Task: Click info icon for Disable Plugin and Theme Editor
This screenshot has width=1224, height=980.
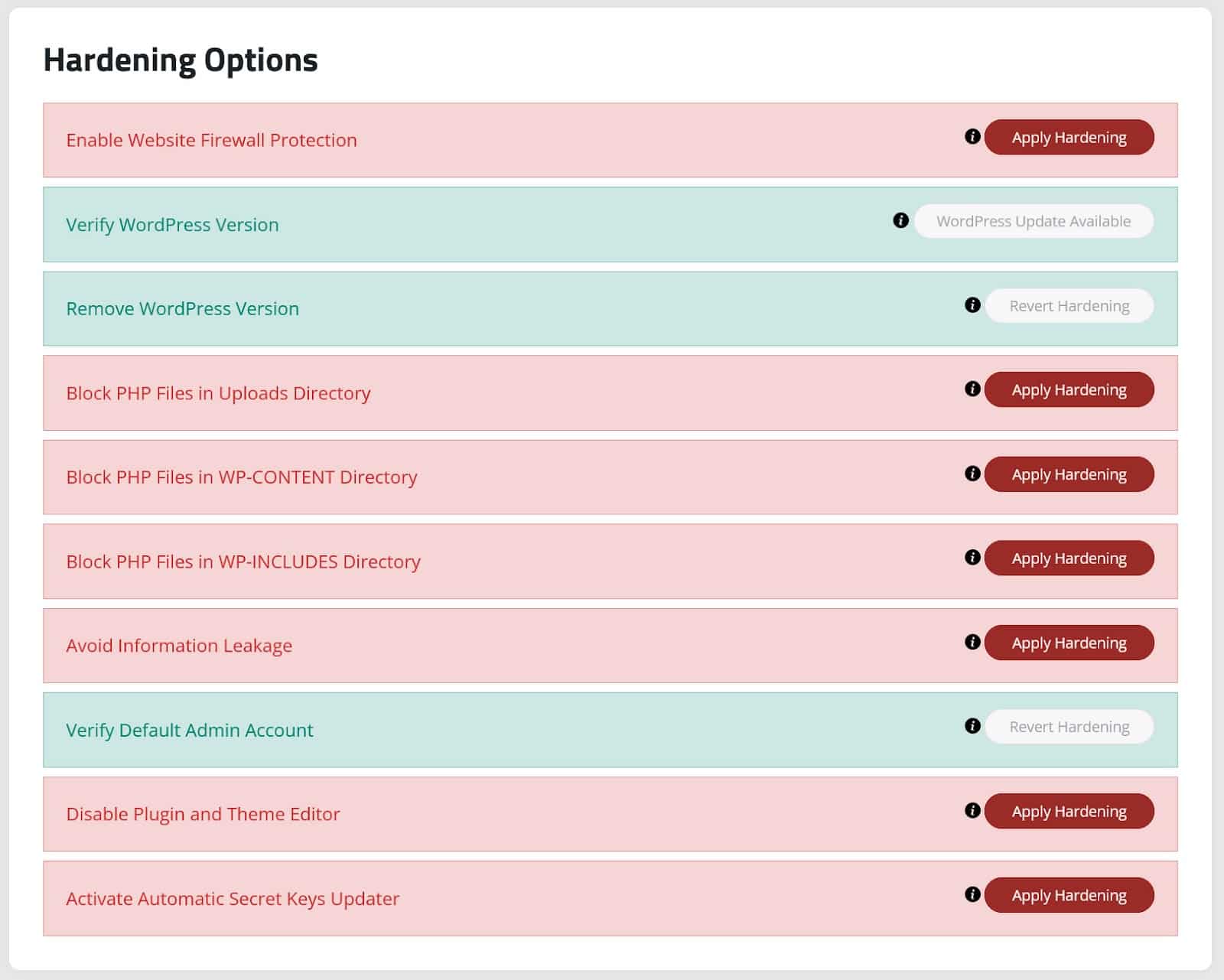Action: pyautogui.click(x=972, y=810)
